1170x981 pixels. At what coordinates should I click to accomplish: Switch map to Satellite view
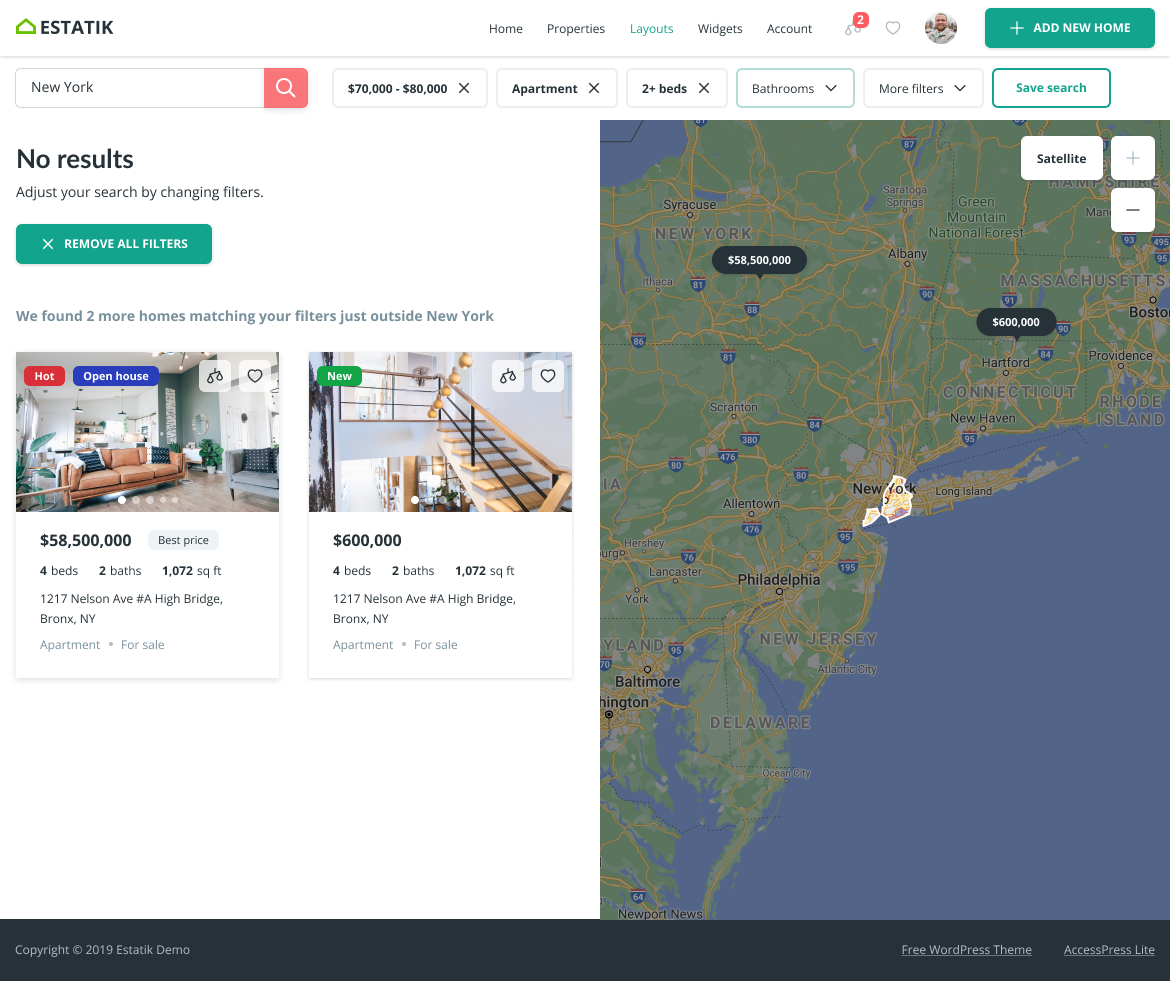(x=1061, y=158)
